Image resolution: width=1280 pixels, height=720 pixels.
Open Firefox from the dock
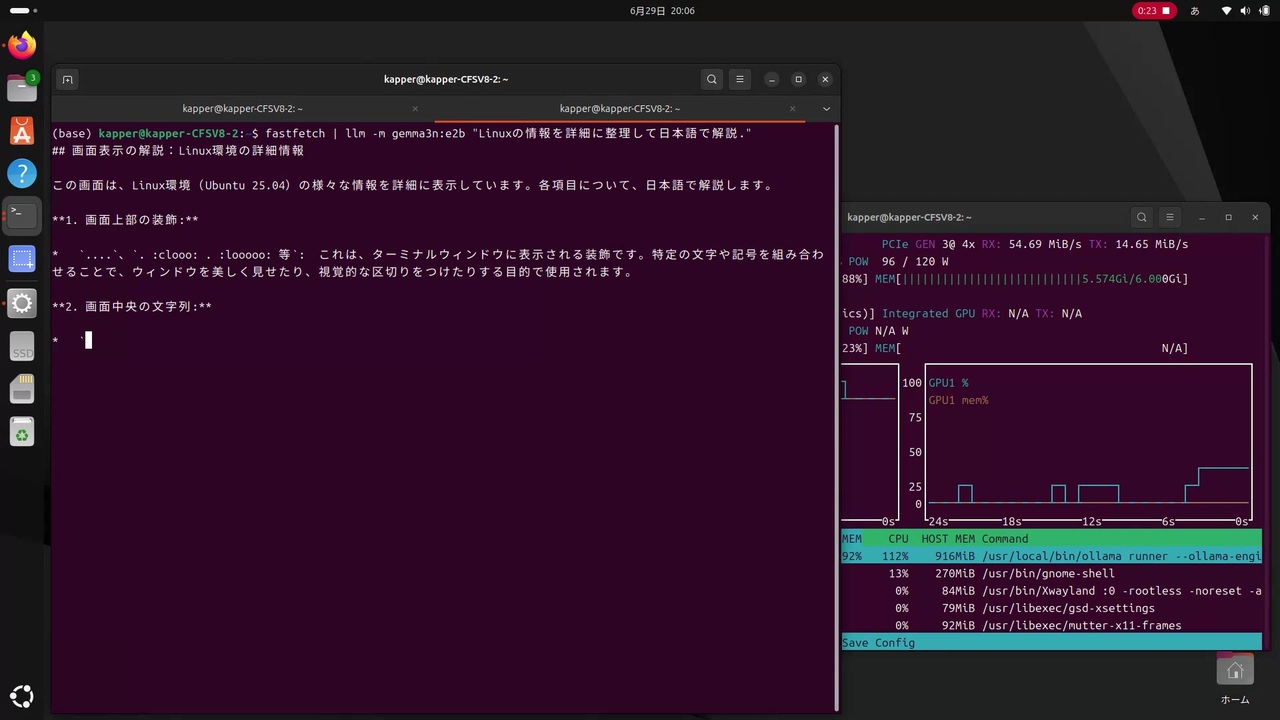(22, 44)
